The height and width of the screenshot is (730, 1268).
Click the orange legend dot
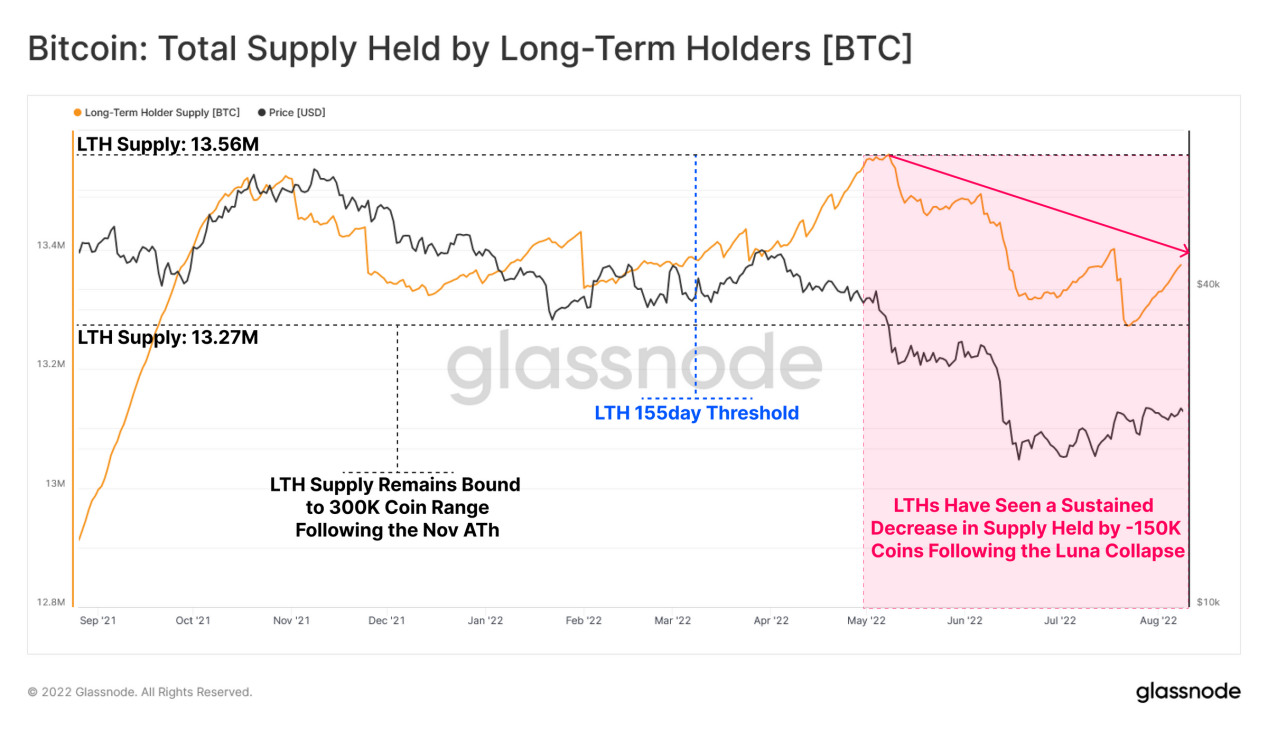tap(78, 113)
